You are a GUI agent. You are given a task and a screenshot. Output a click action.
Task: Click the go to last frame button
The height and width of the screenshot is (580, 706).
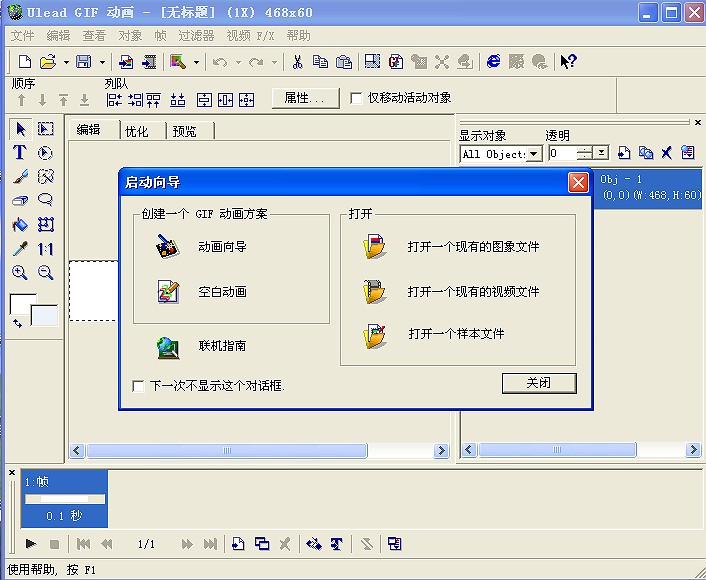click(210, 544)
